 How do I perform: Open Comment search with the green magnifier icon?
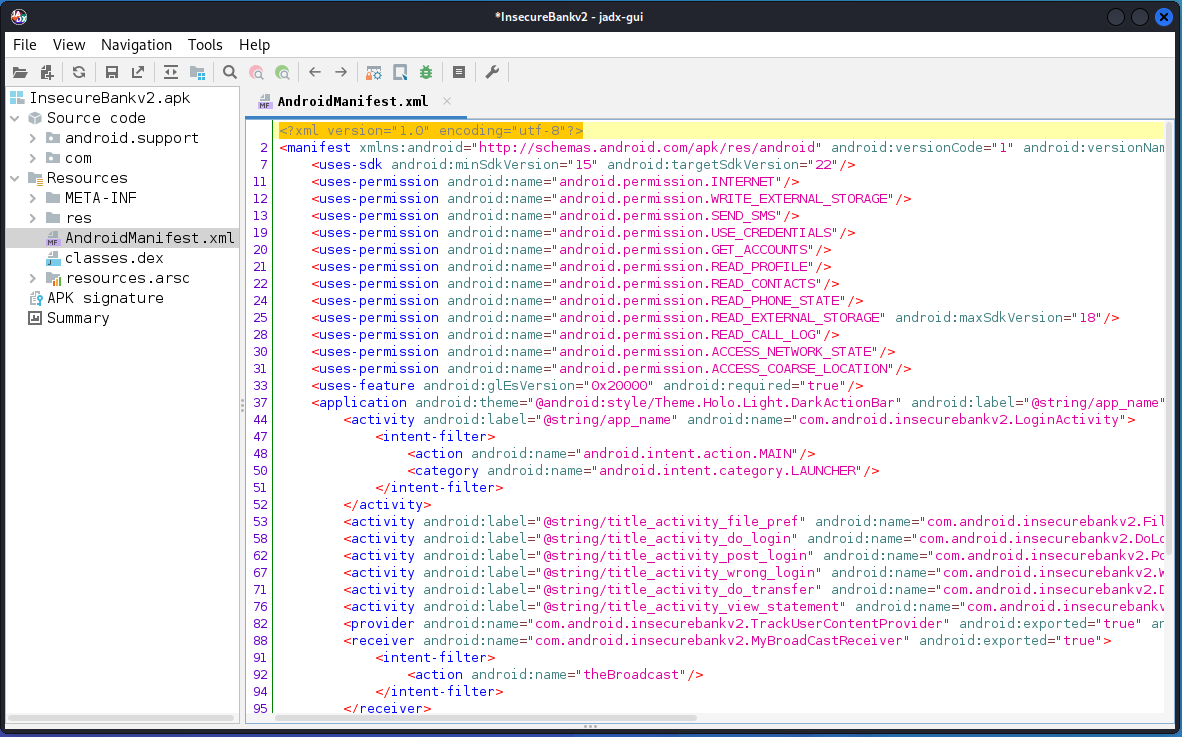point(283,72)
